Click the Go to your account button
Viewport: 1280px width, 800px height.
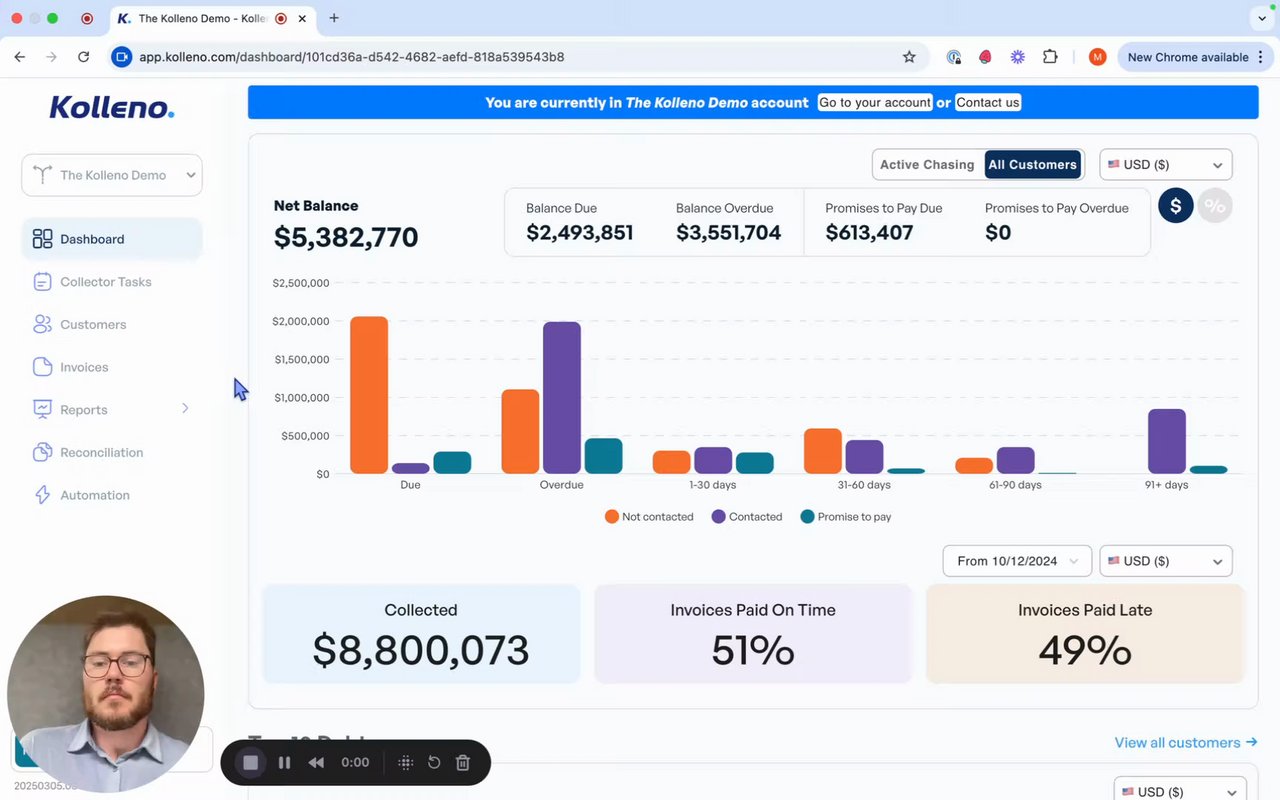(875, 102)
